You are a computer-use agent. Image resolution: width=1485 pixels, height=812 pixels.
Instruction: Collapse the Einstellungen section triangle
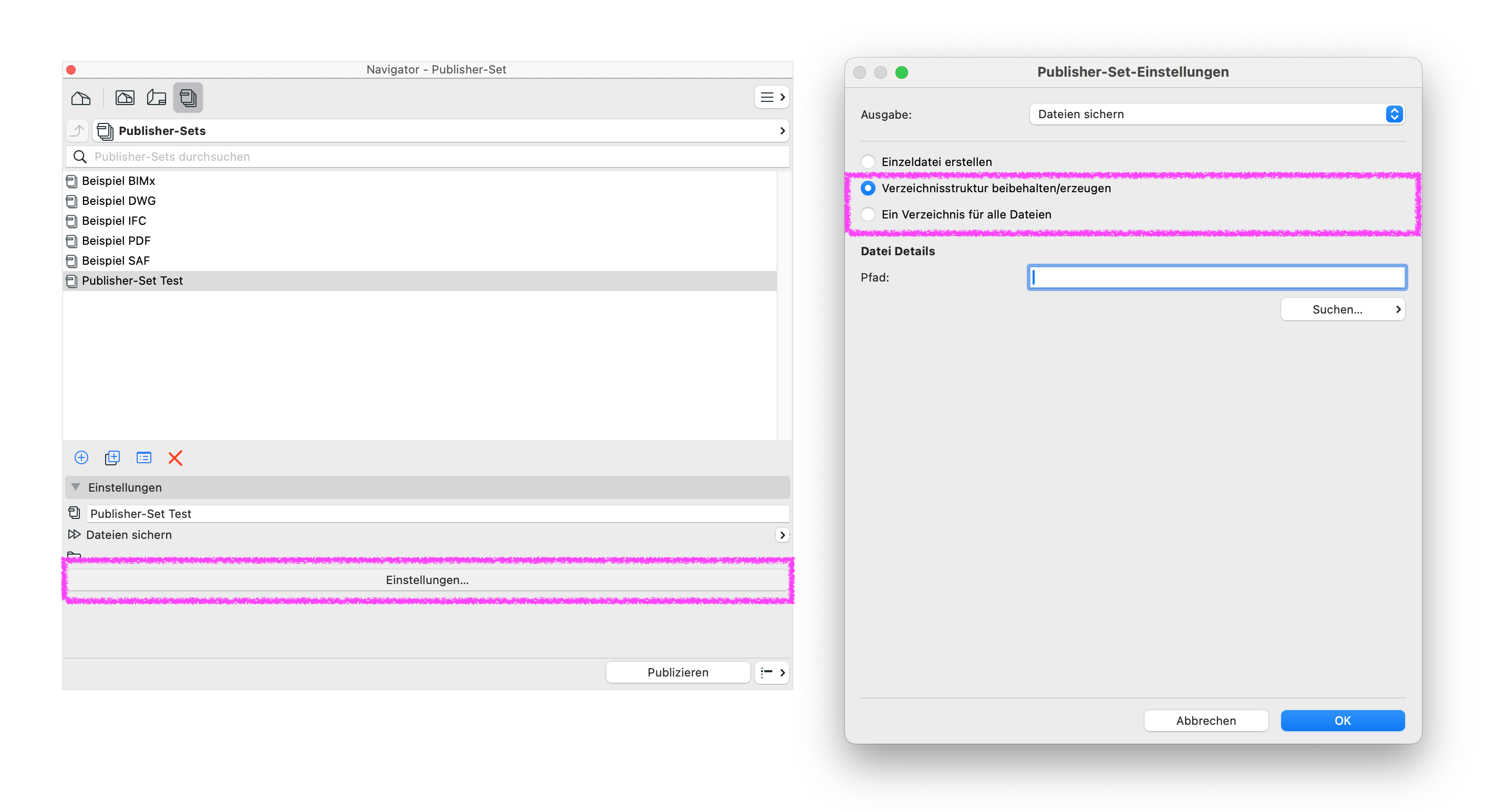tap(76, 487)
